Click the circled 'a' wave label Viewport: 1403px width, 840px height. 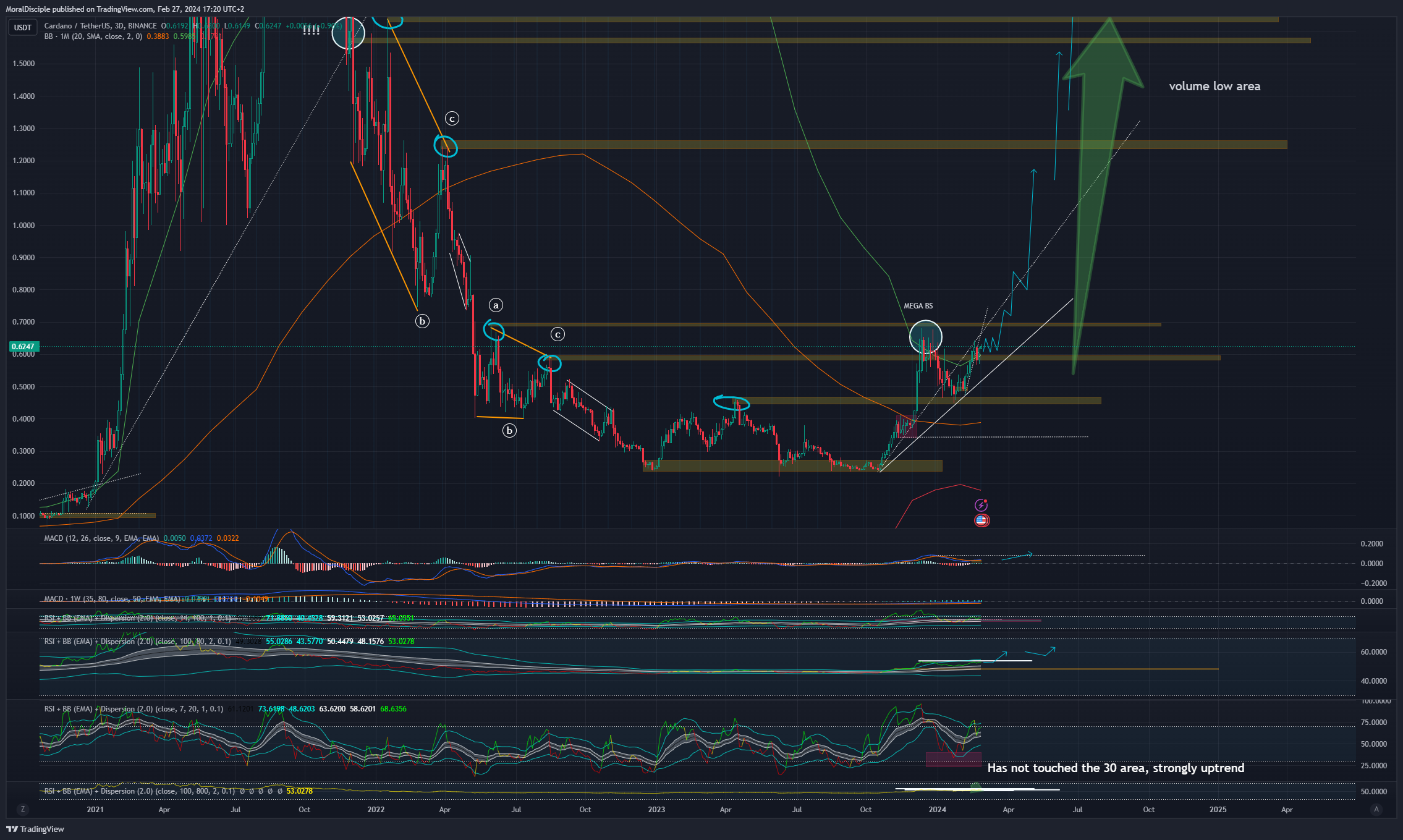click(x=496, y=305)
